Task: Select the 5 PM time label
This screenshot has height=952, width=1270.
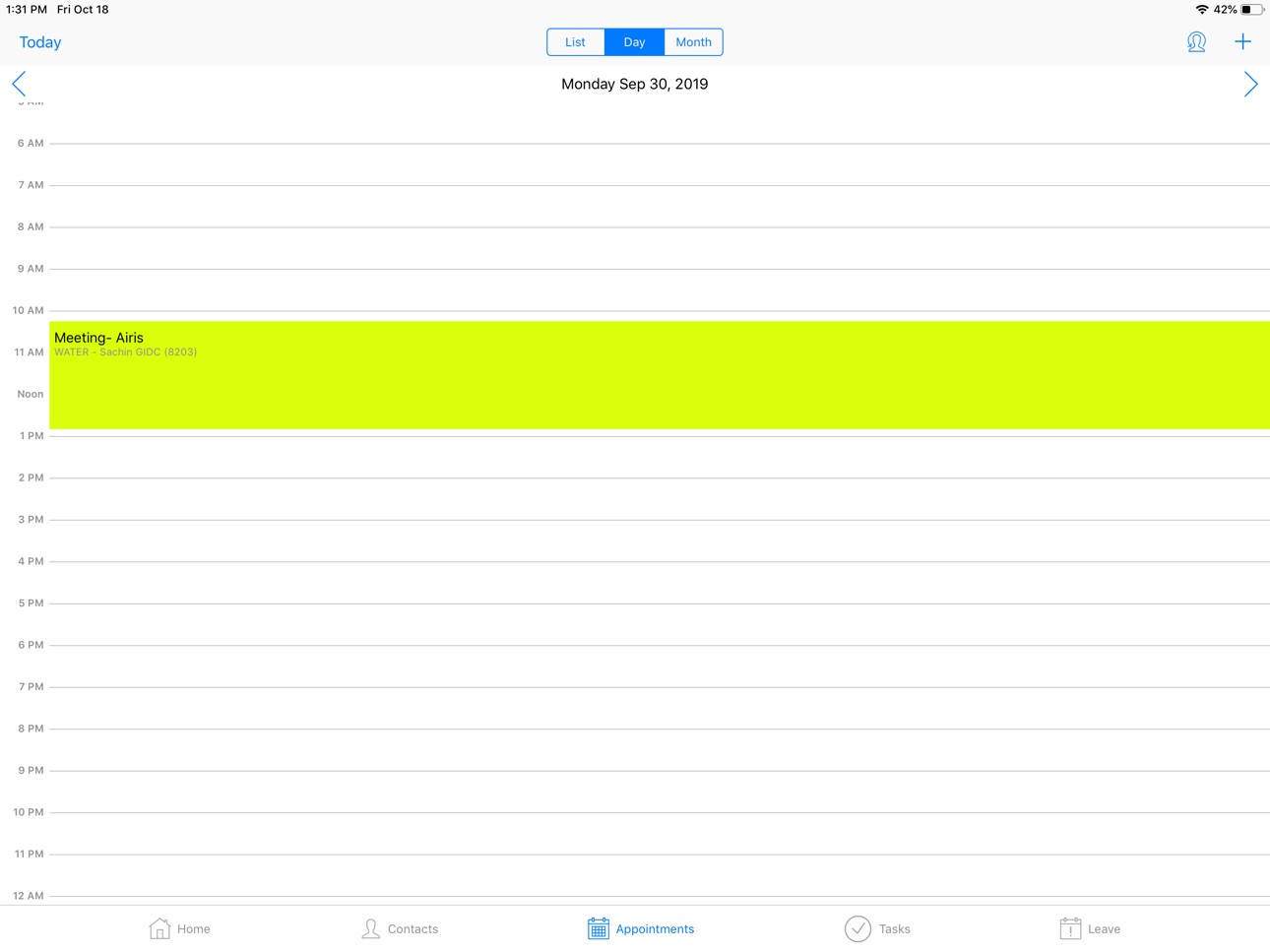Action: [32, 603]
